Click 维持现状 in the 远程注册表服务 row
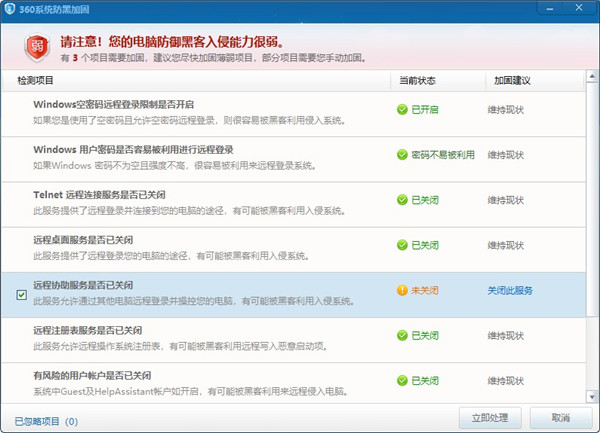 coord(505,336)
